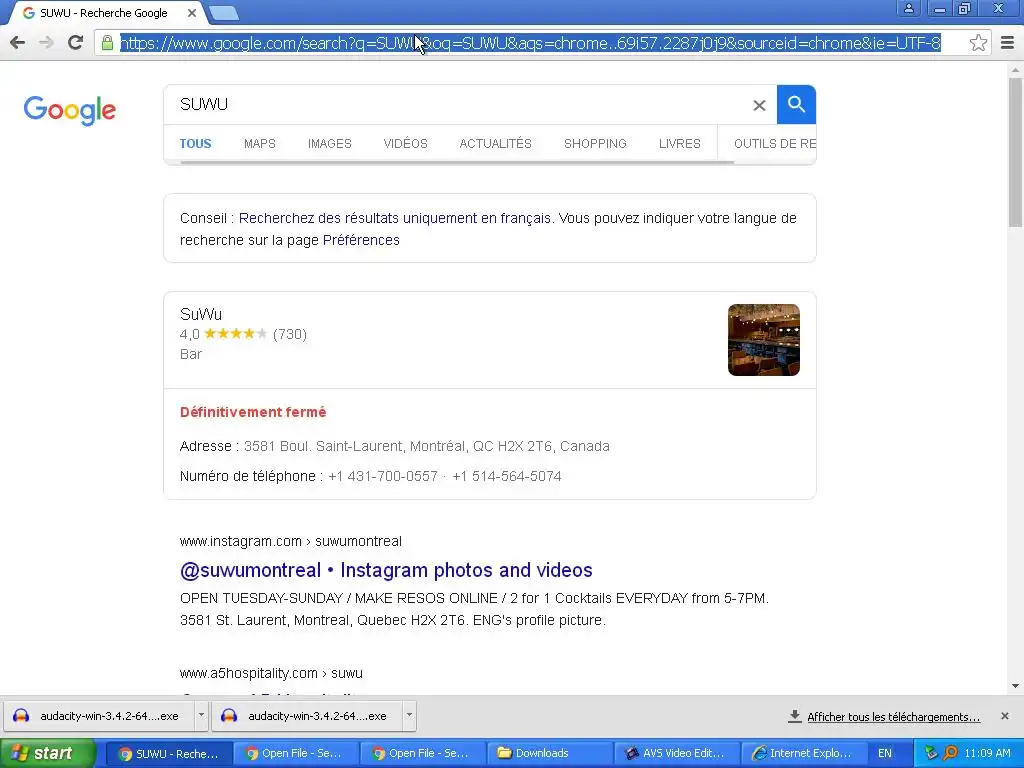
Task: Open a new browser tab
Action: (x=224, y=13)
